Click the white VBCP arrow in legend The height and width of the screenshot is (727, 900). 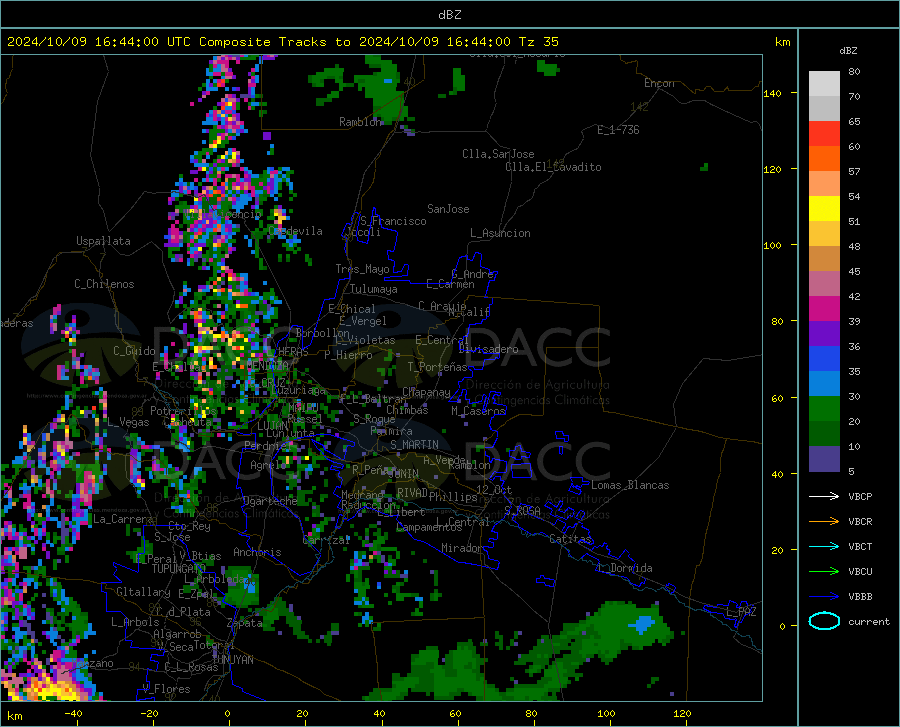(824, 496)
